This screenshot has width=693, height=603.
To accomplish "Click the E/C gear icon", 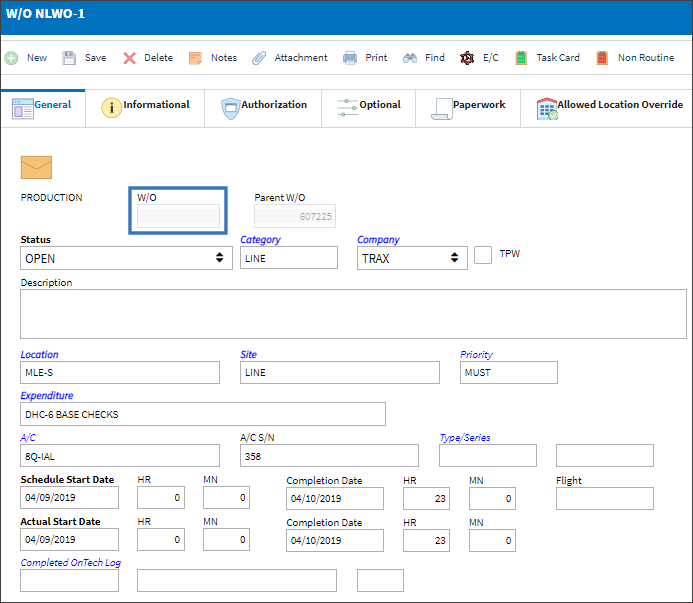I will (467, 58).
